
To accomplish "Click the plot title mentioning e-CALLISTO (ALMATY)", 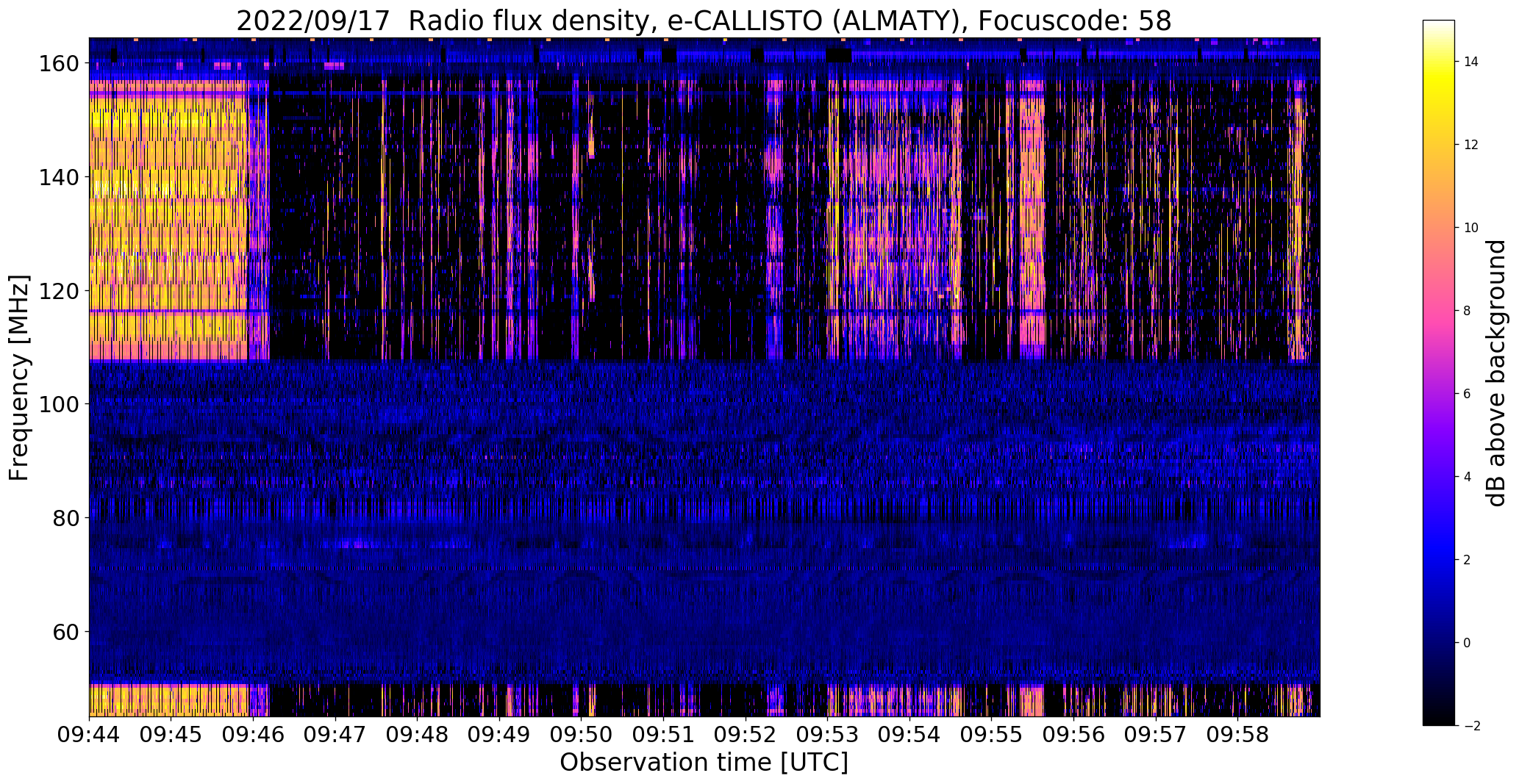I will [x=704, y=21].
